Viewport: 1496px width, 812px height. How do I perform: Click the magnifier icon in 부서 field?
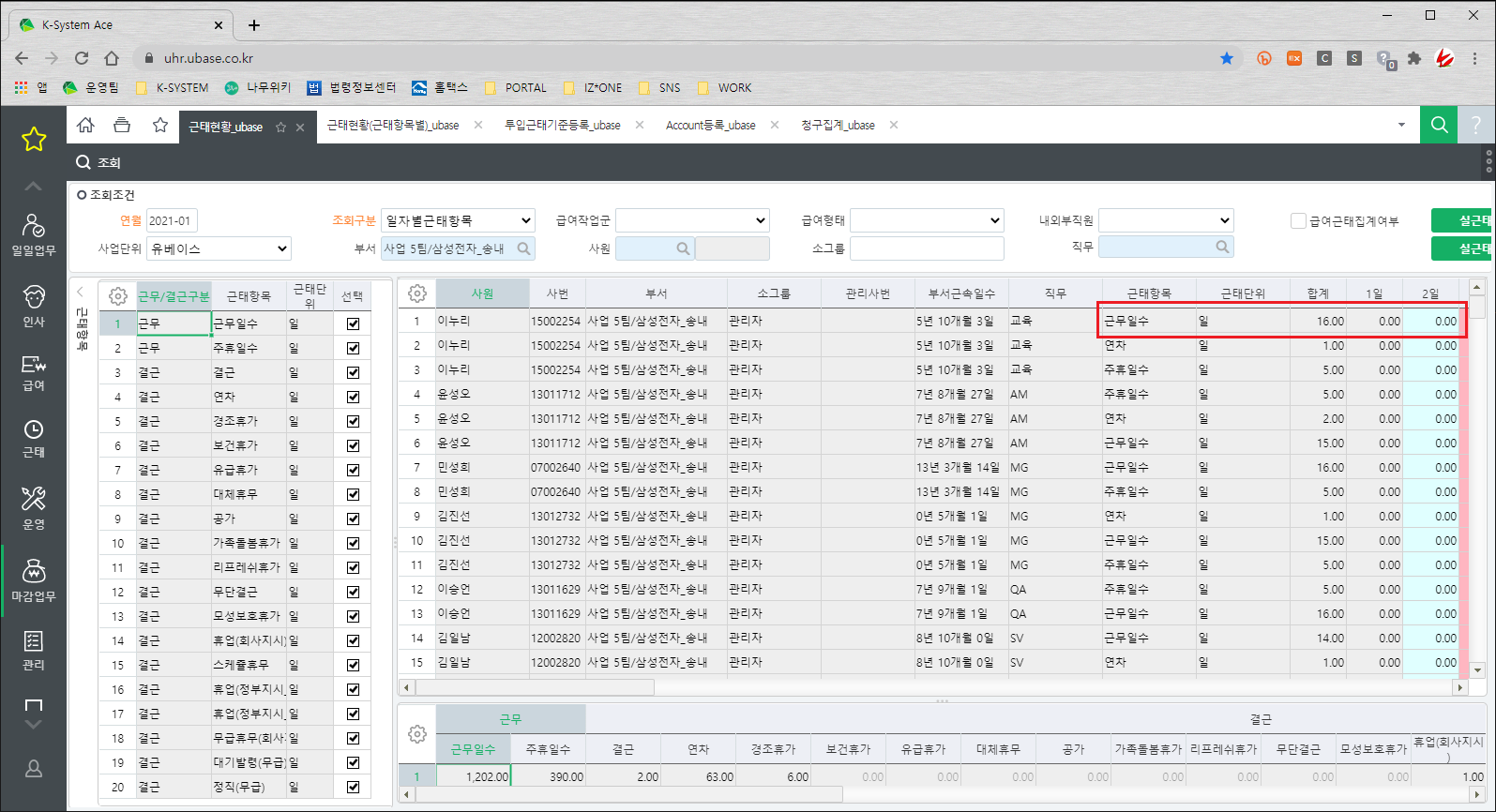click(523, 248)
